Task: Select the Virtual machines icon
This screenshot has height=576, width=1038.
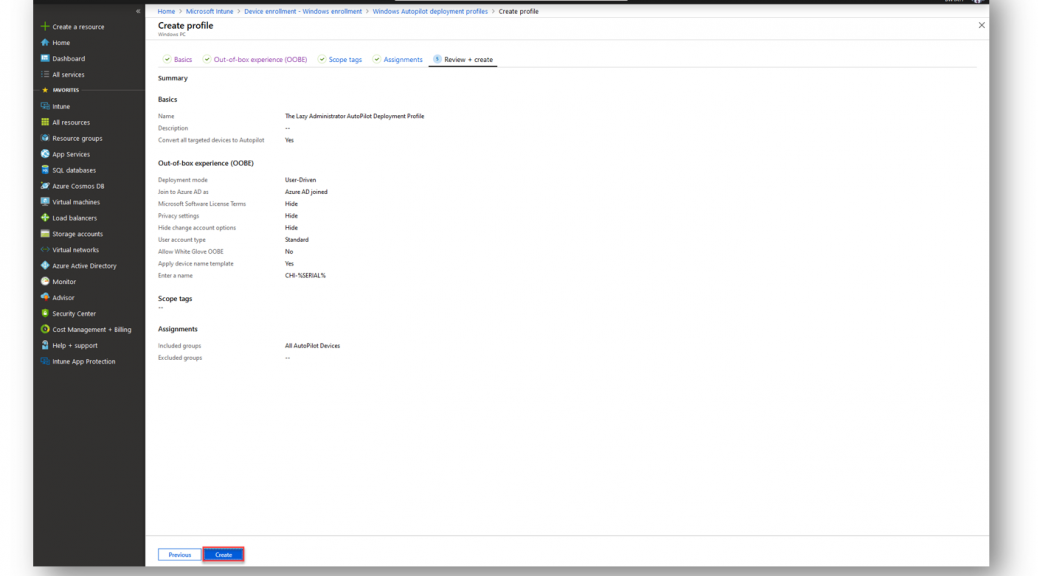Action: (45, 202)
